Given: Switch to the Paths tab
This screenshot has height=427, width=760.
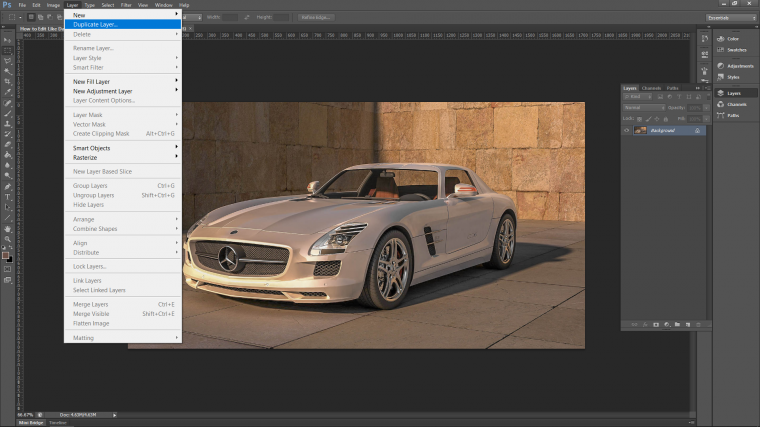Looking at the screenshot, I should tap(672, 88).
